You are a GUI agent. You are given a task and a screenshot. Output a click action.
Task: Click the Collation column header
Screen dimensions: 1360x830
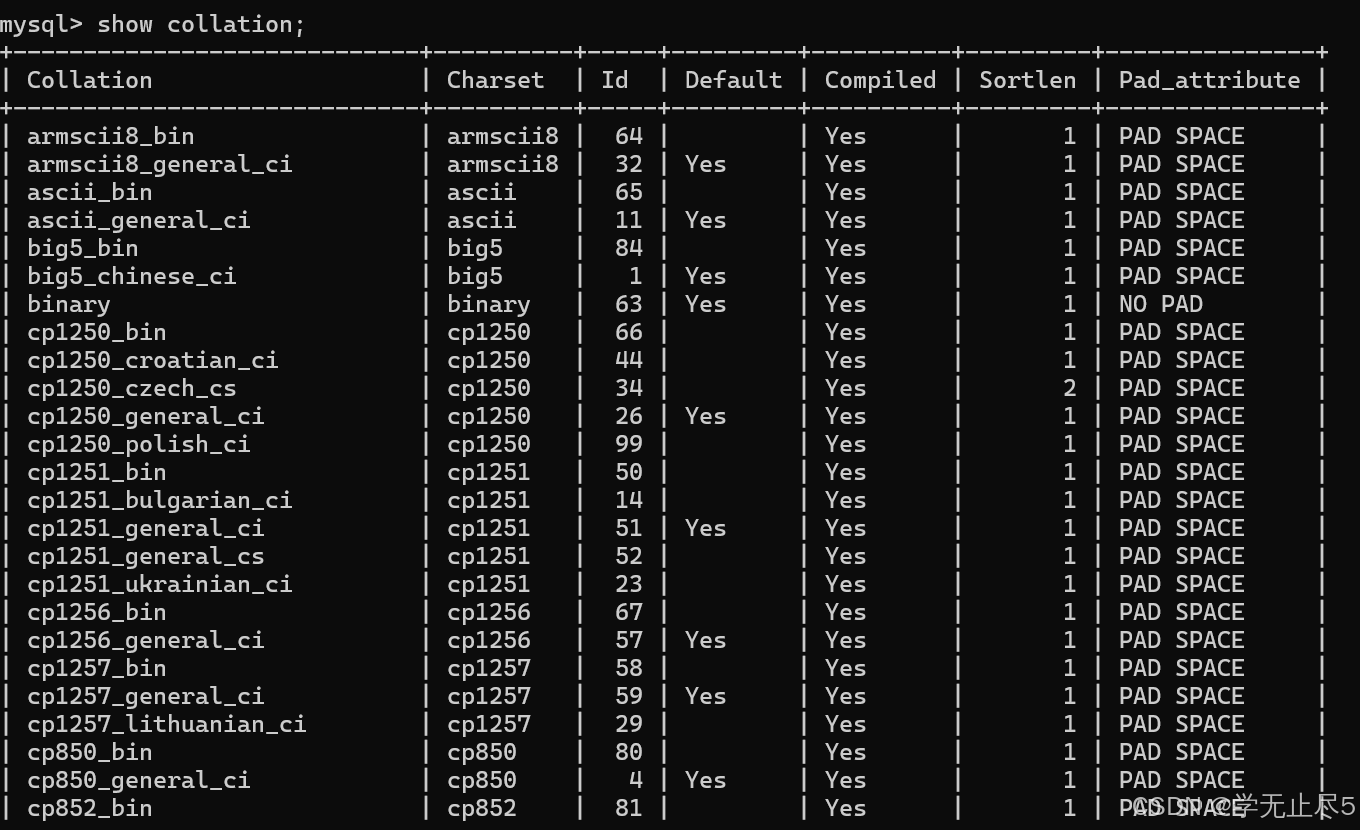pos(89,80)
